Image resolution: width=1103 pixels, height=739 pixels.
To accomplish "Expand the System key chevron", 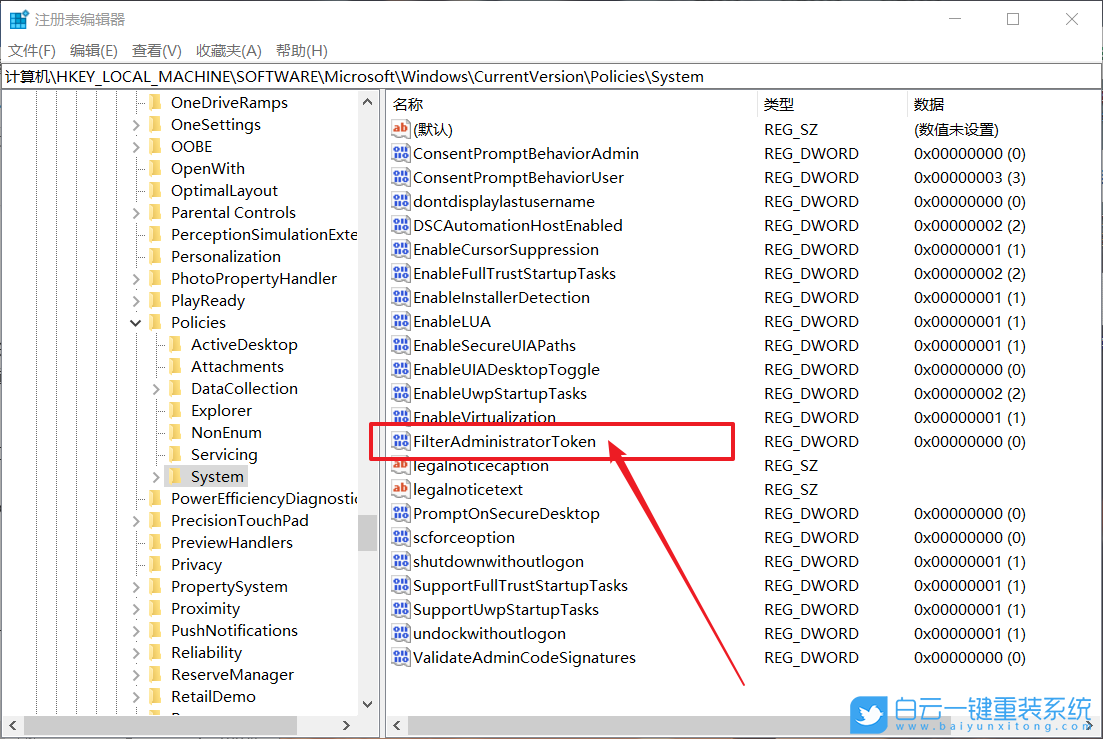I will coord(156,477).
